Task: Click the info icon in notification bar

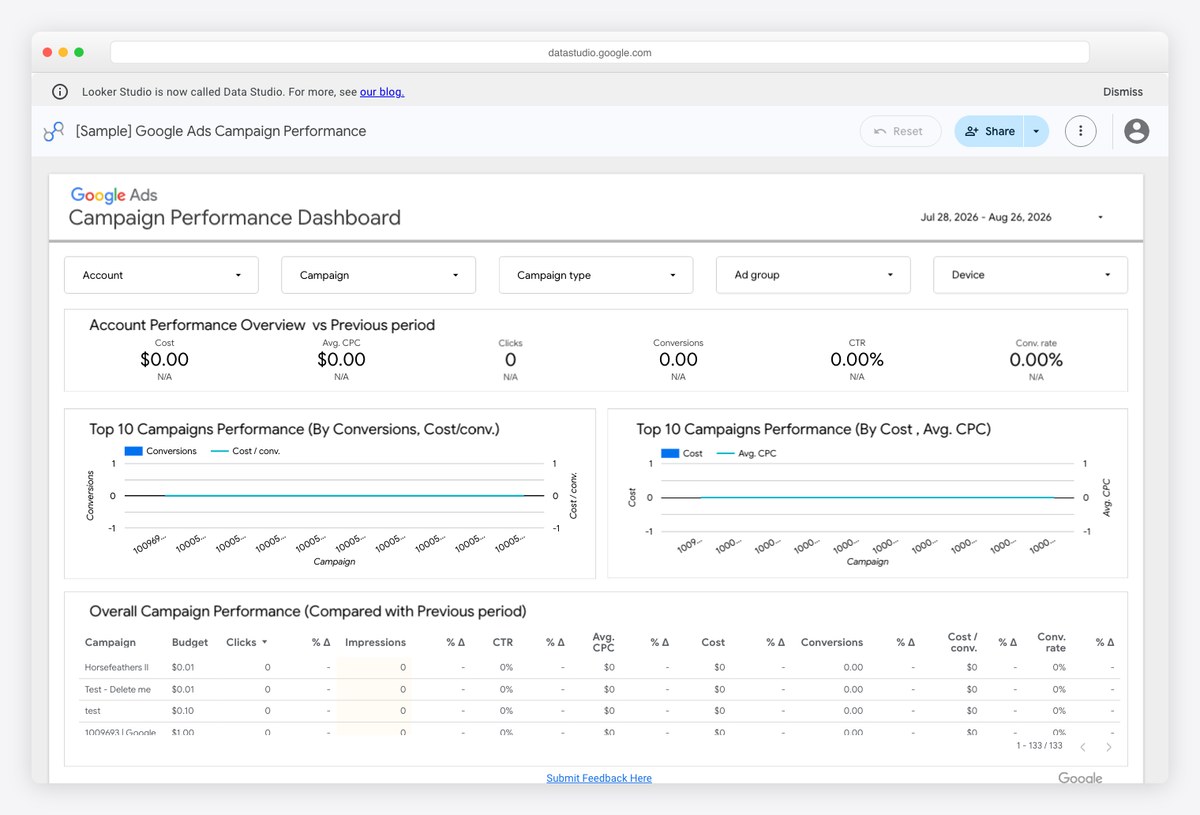Action: tap(60, 92)
